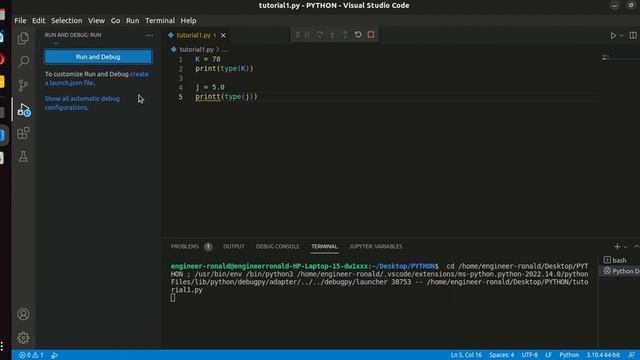Run the Python file with play icon
Screen dimensions: 640x360
[x=613, y=36]
